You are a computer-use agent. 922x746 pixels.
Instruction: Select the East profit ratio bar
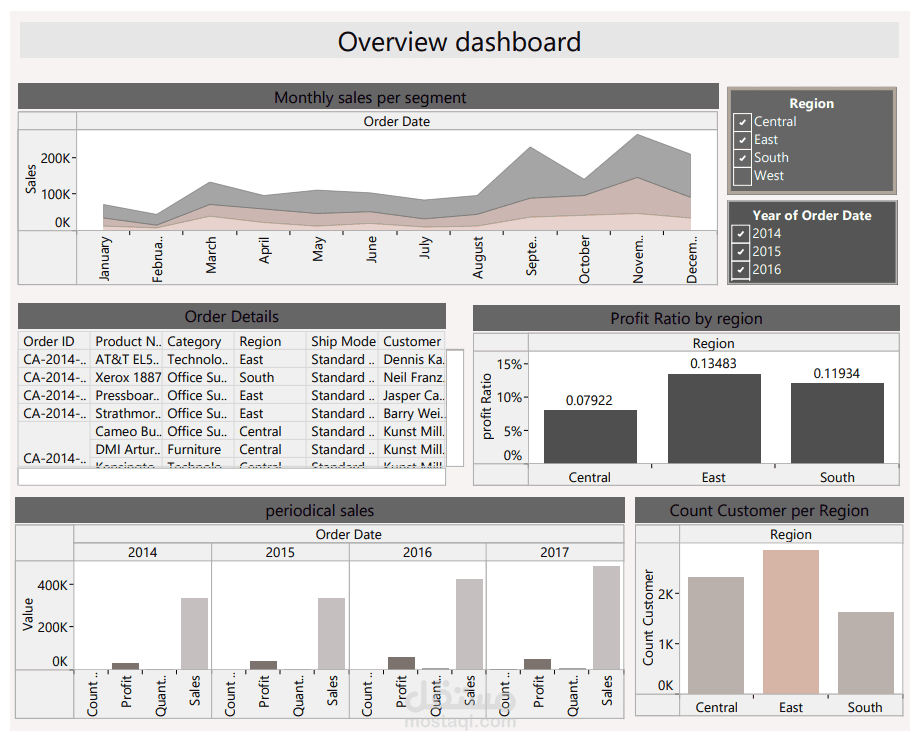click(714, 419)
